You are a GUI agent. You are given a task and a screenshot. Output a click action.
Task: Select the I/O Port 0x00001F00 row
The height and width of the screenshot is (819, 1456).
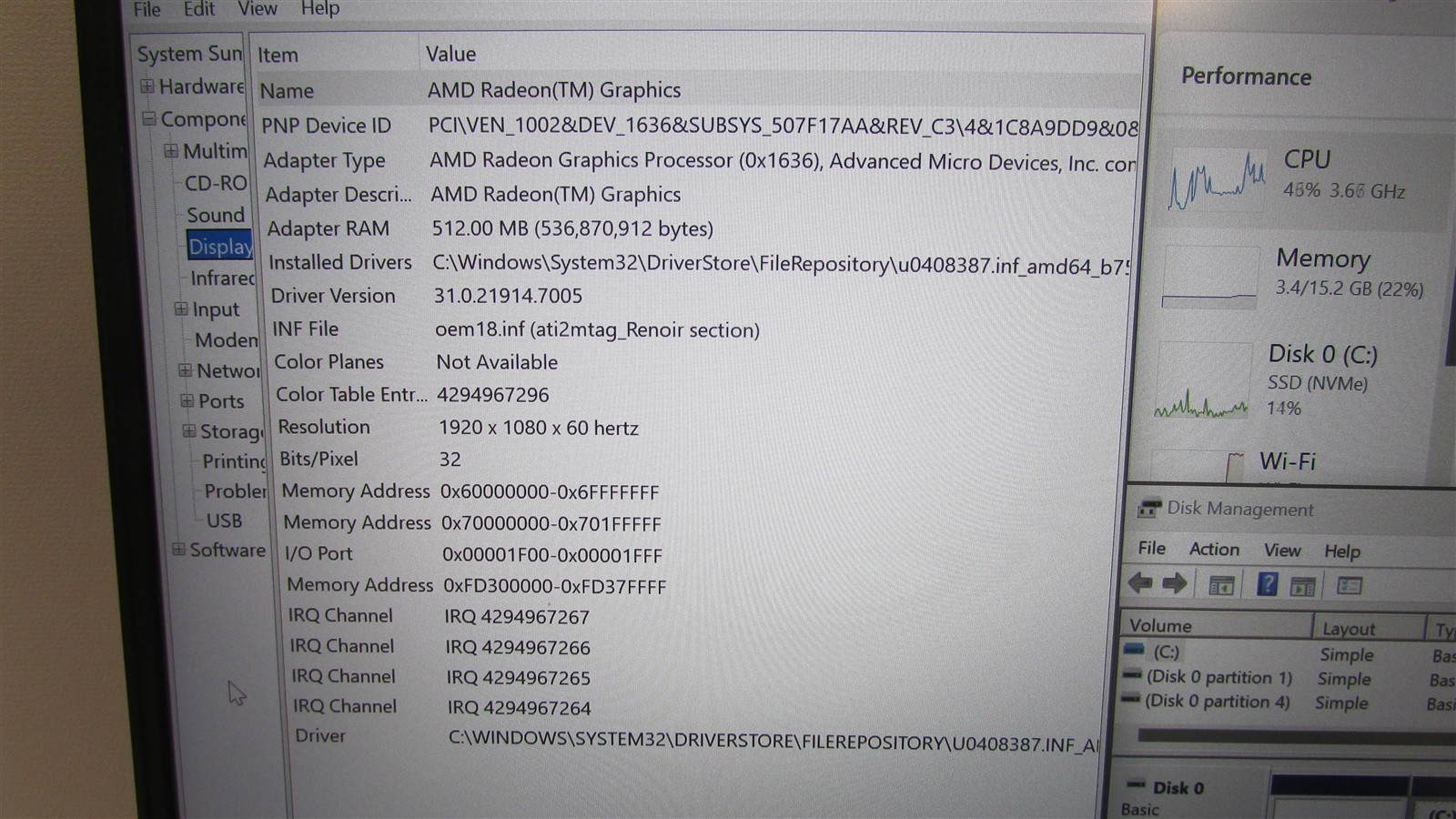click(699, 554)
